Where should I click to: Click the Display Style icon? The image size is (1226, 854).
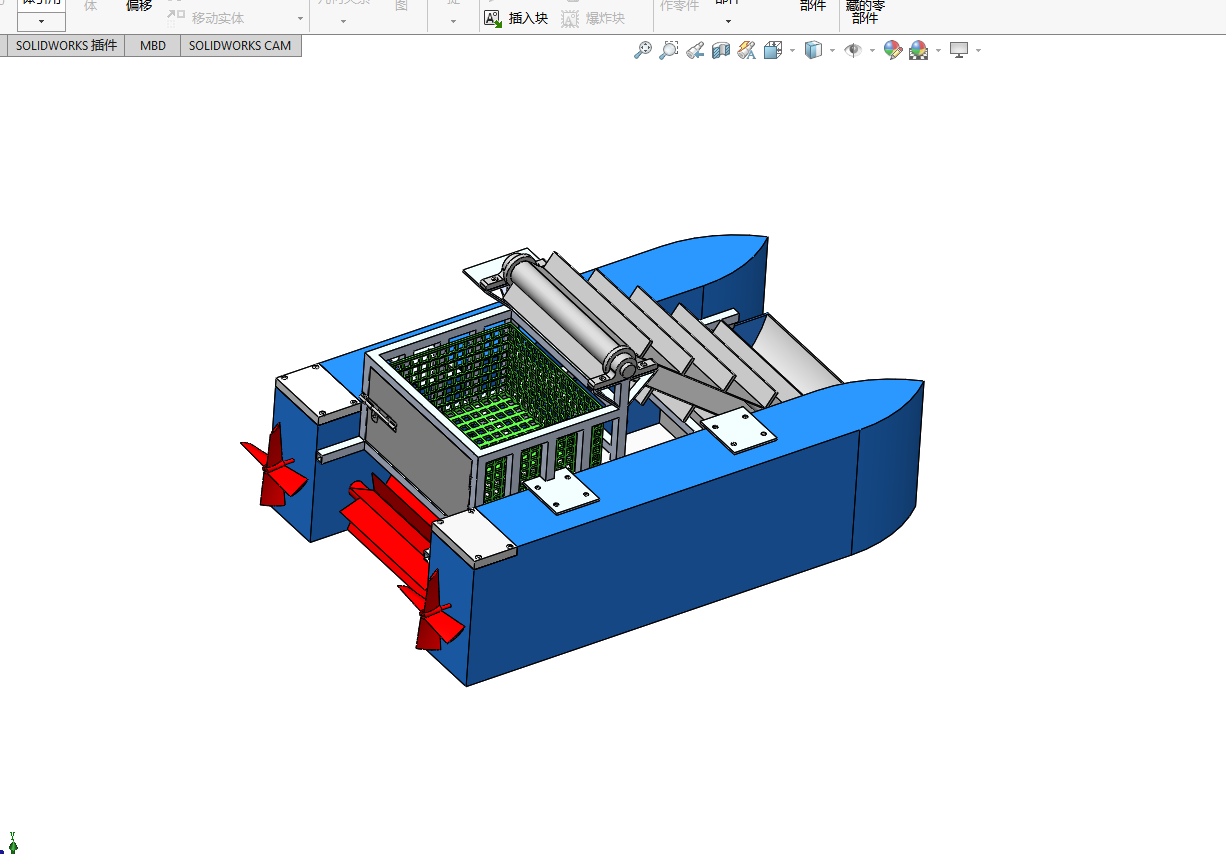pos(813,50)
